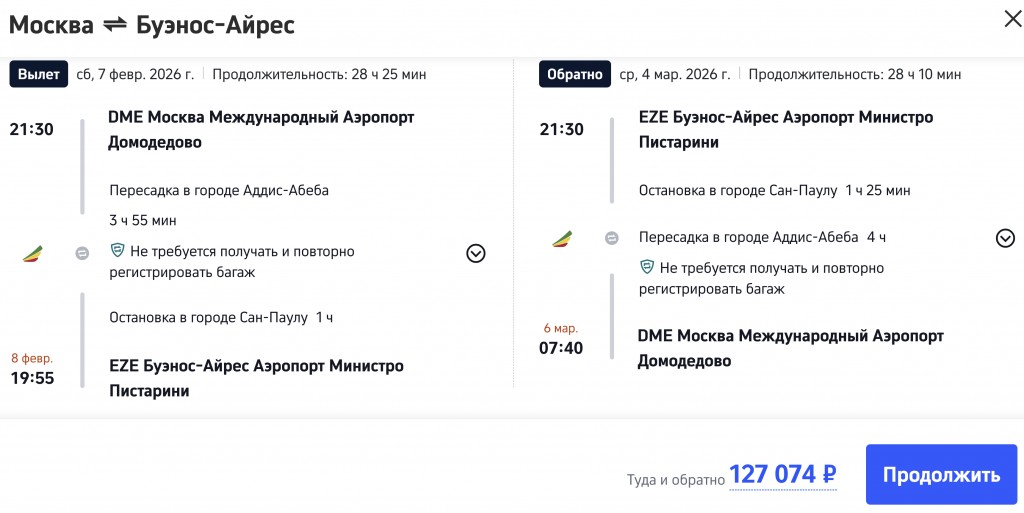Click the 07:40 arrival time in Moscow
The width and height of the screenshot is (1024, 513).
tap(561, 348)
